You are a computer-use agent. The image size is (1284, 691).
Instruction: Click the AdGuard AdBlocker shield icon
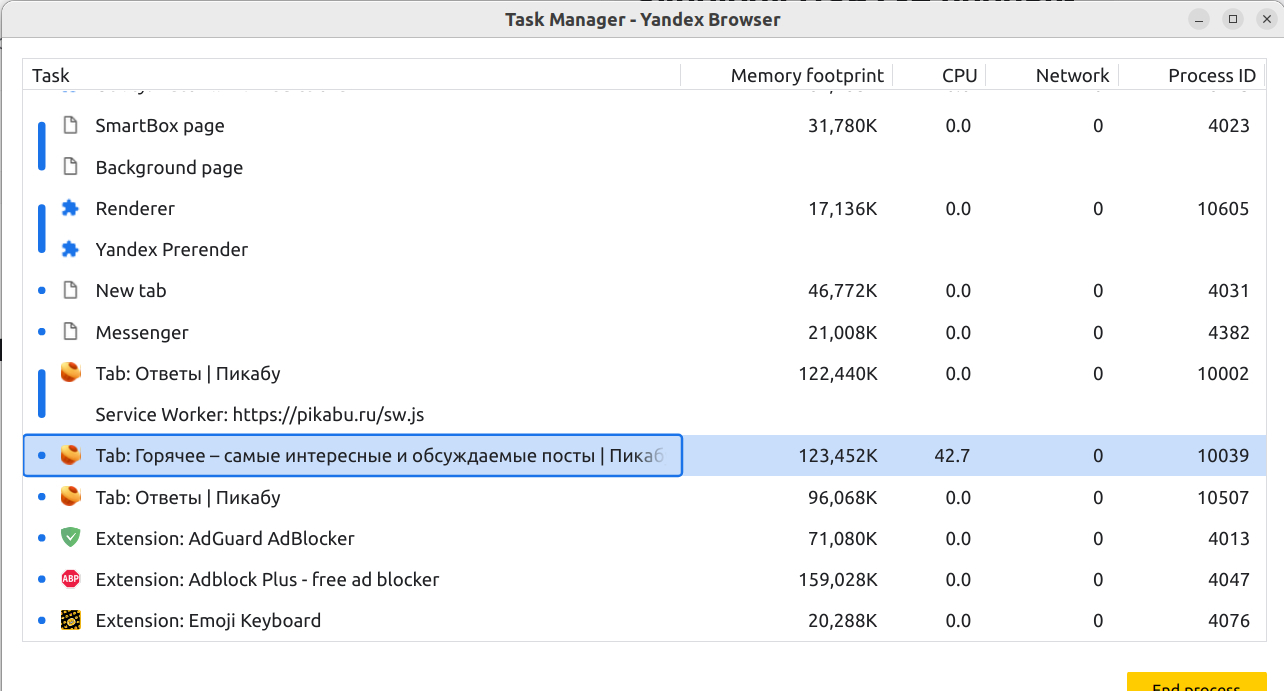click(70, 538)
